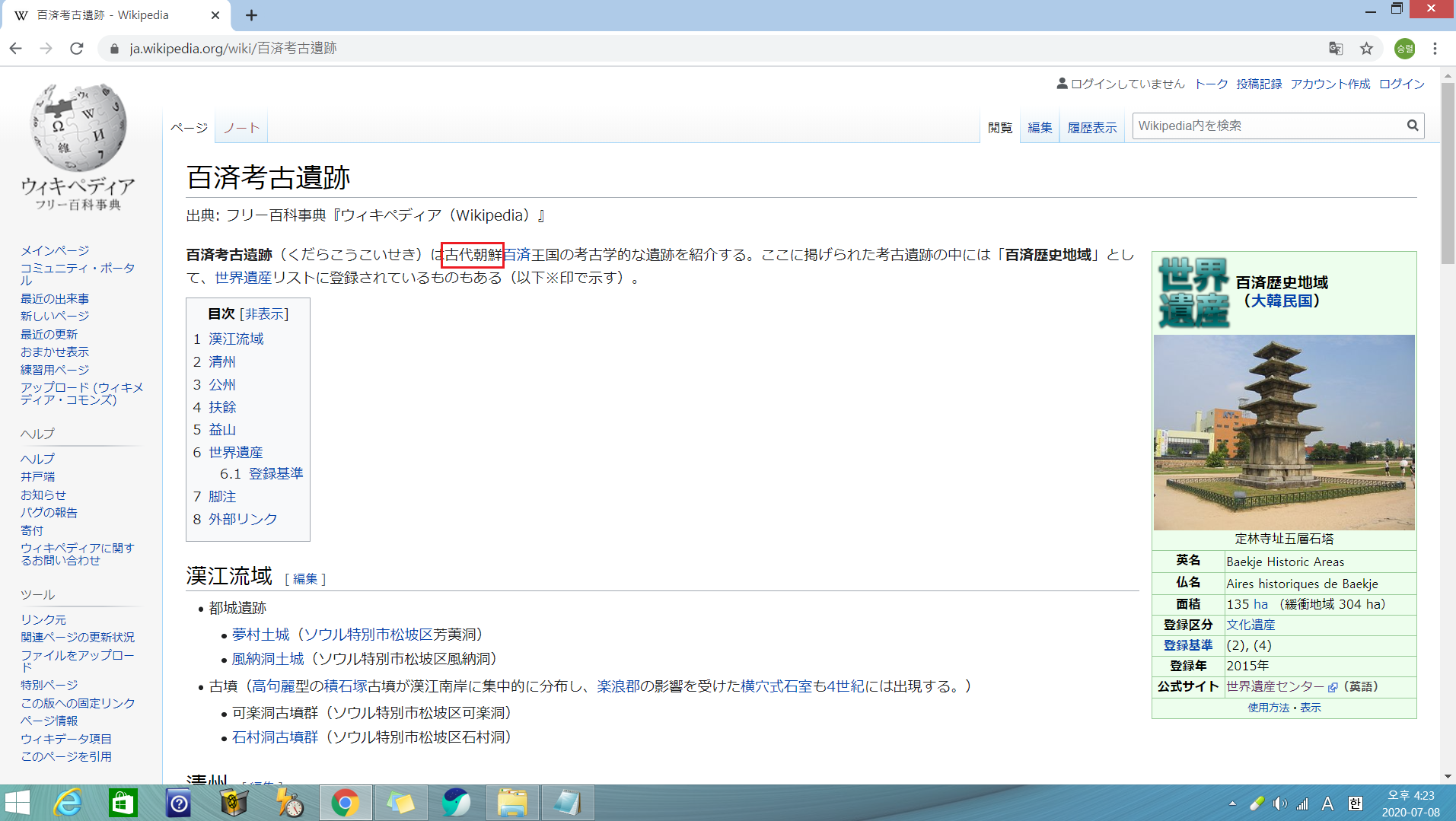1456x821 pixels.
Task: Switch to the ノート tab
Action: pos(241,128)
